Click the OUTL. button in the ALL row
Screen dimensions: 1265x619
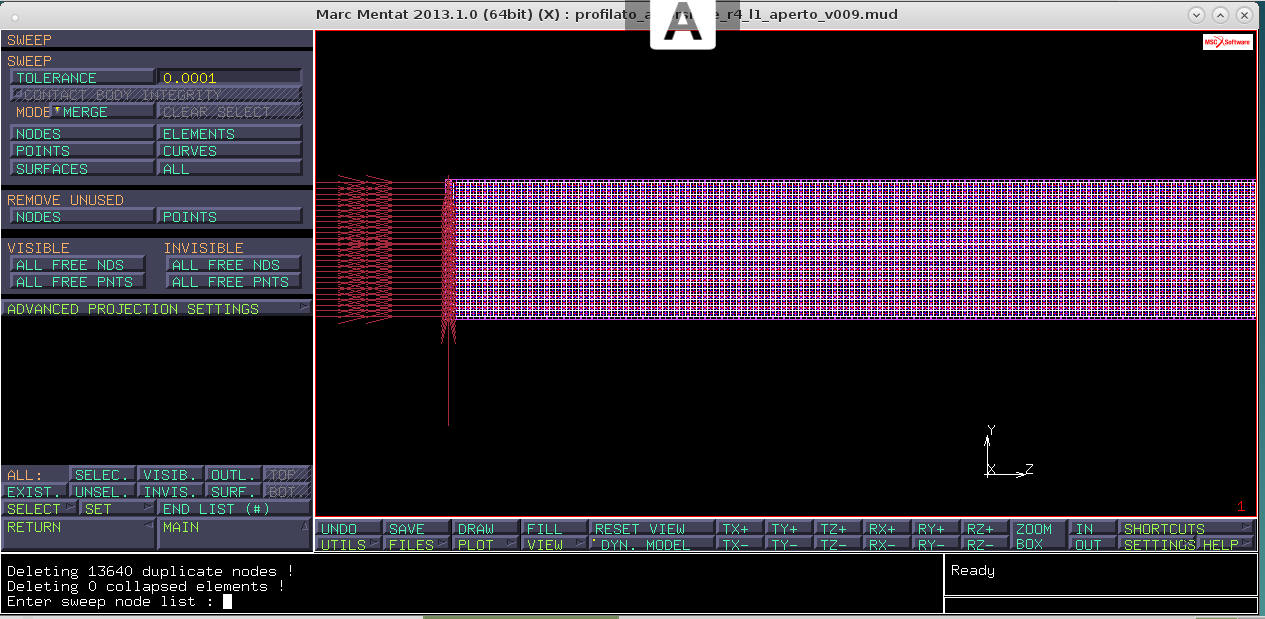[x=235, y=475]
